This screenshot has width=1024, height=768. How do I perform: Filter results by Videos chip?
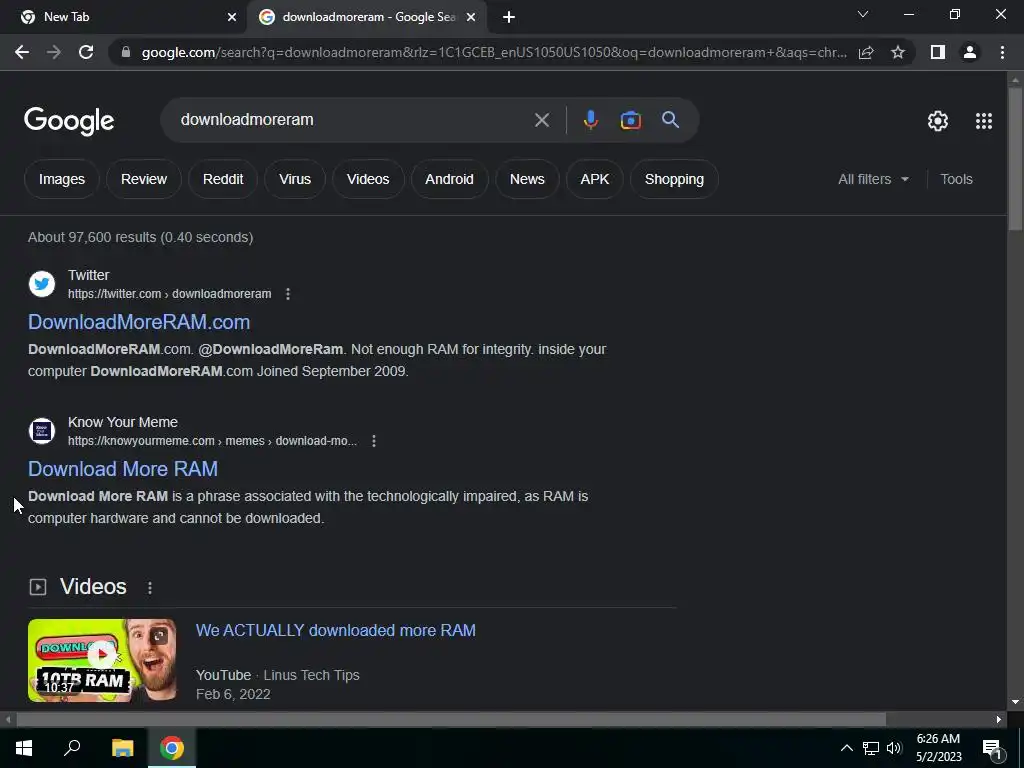click(368, 179)
